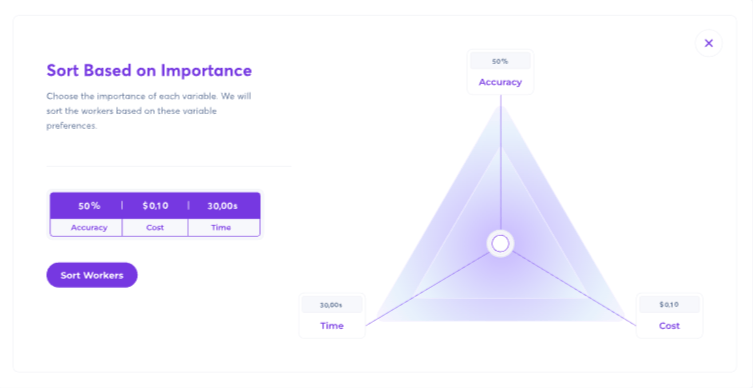This screenshot has width=753, height=388.
Task: Select the Cost label card at bottom right
Action: (669, 315)
